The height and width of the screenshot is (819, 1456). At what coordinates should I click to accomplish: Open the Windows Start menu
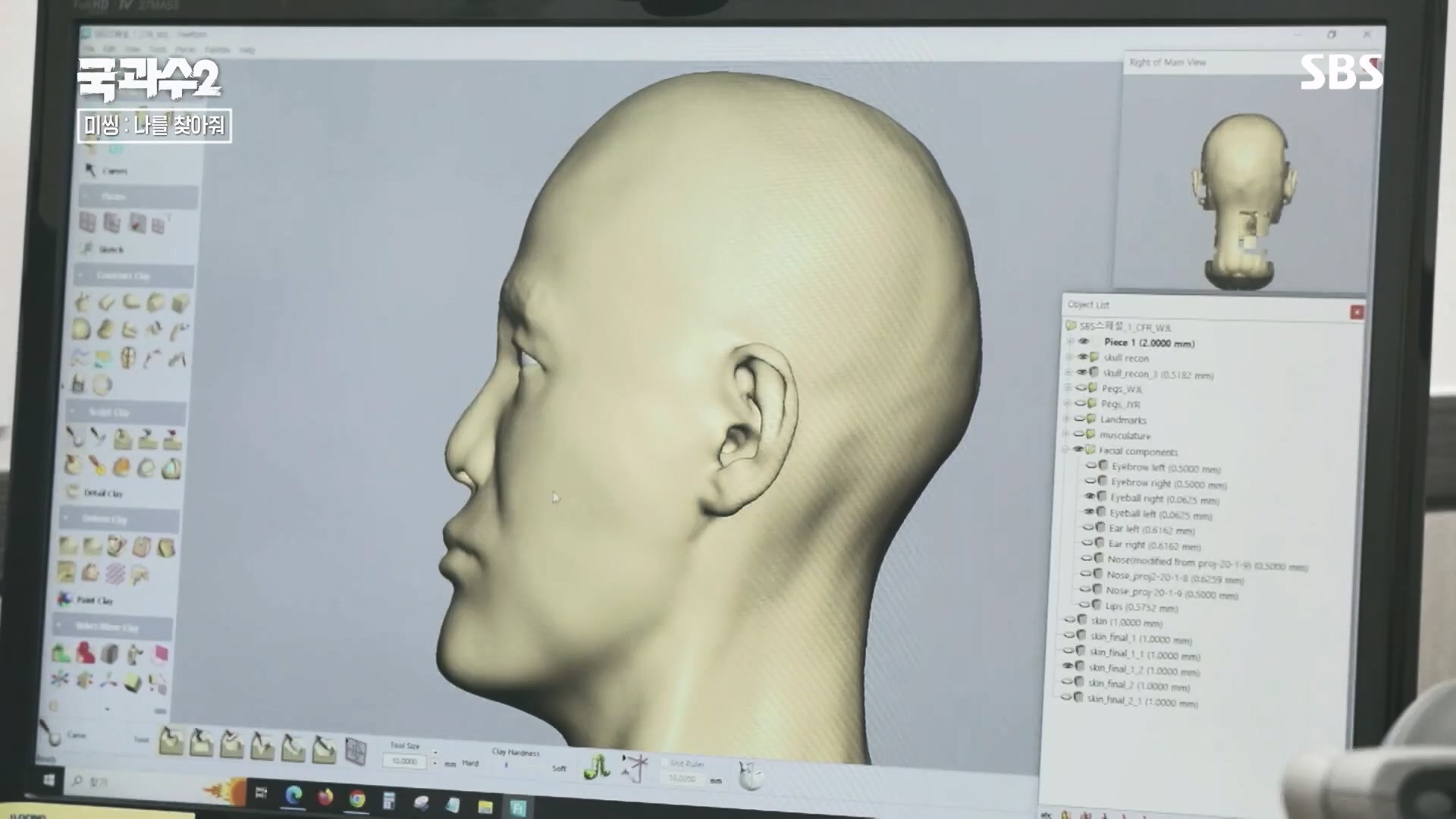click(49, 780)
